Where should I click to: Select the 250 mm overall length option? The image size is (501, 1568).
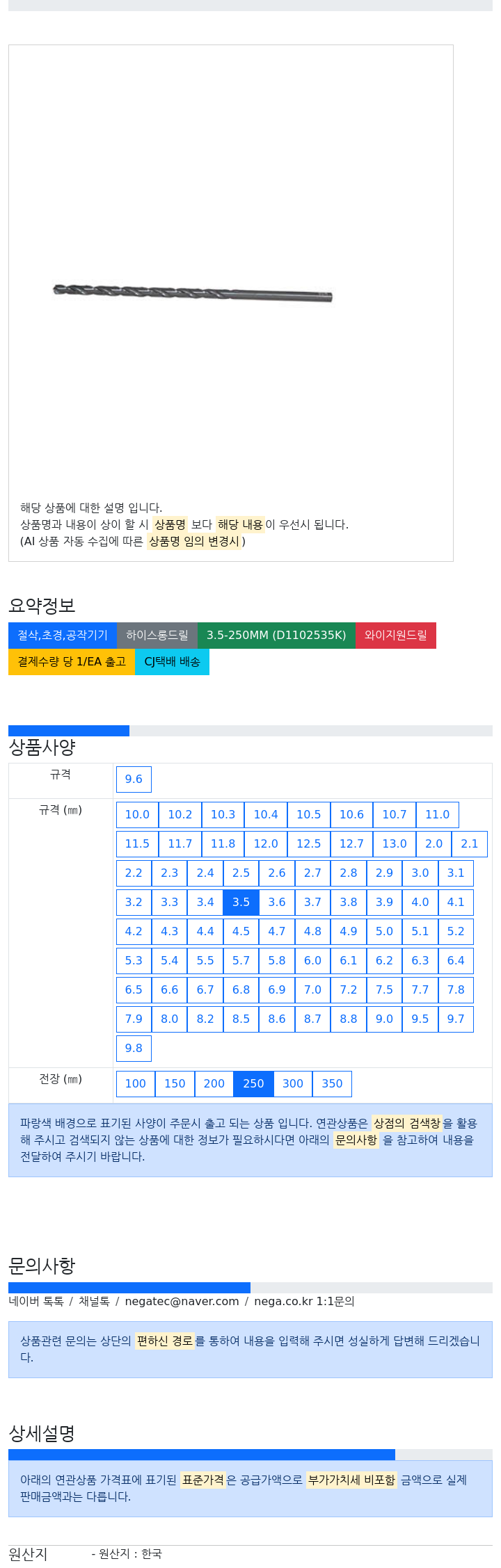(253, 1084)
